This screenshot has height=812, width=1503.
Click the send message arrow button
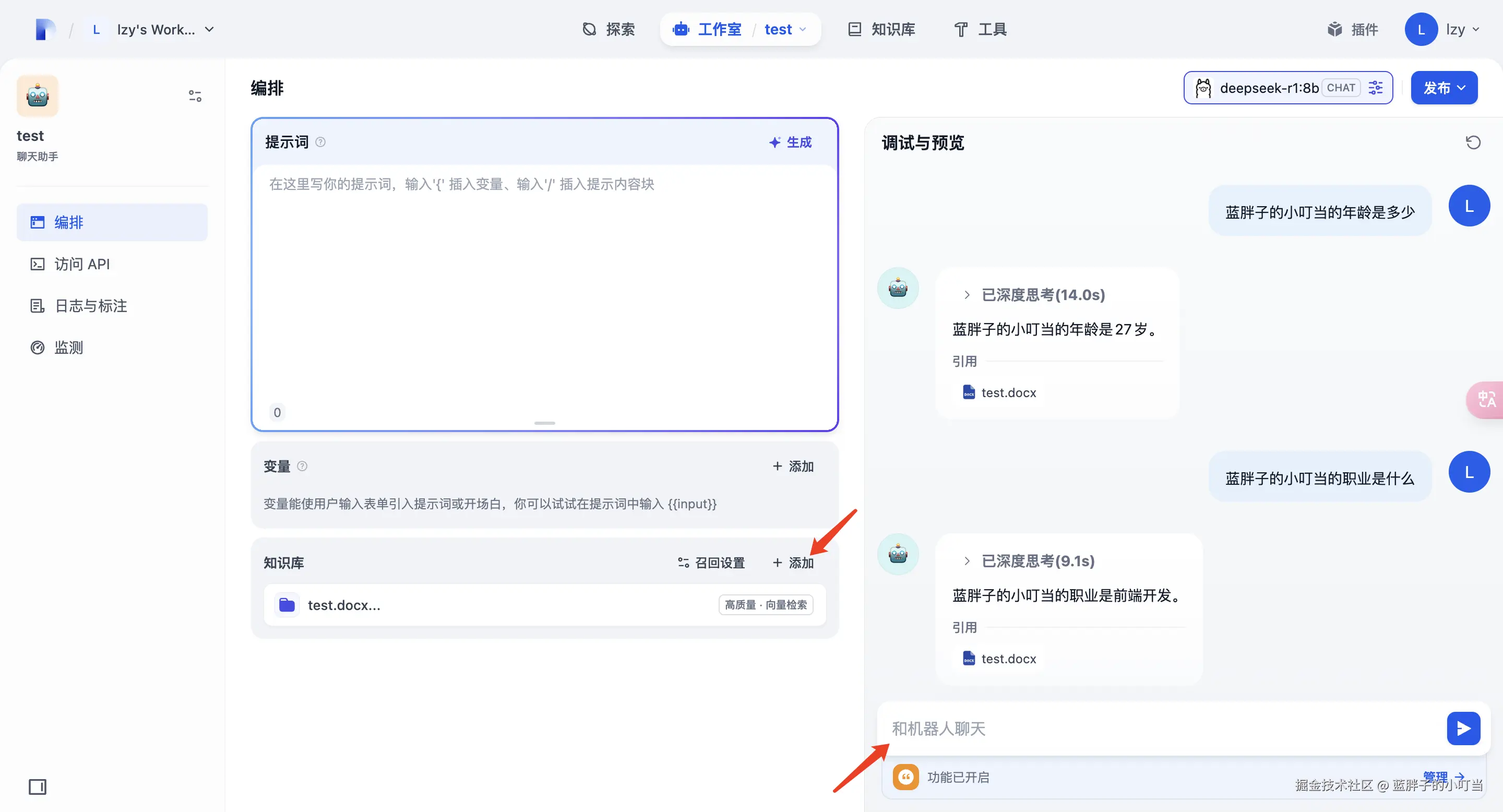1463,728
